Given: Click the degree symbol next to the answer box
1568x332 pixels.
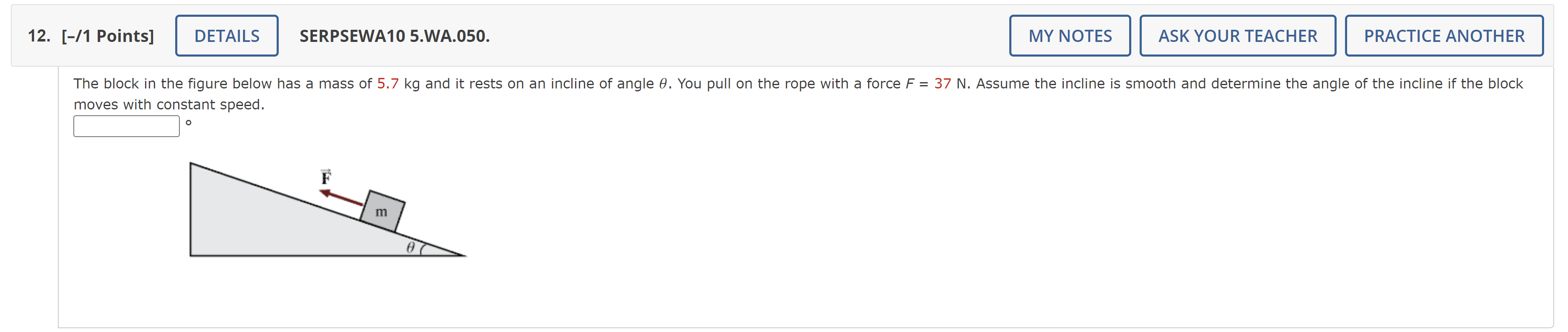Looking at the screenshot, I should pyautogui.click(x=188, y=123).
